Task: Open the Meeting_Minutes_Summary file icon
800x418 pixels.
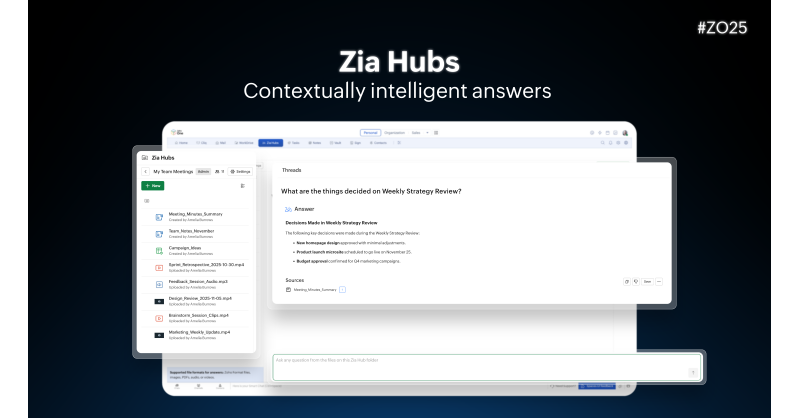Action: (159, 217)
